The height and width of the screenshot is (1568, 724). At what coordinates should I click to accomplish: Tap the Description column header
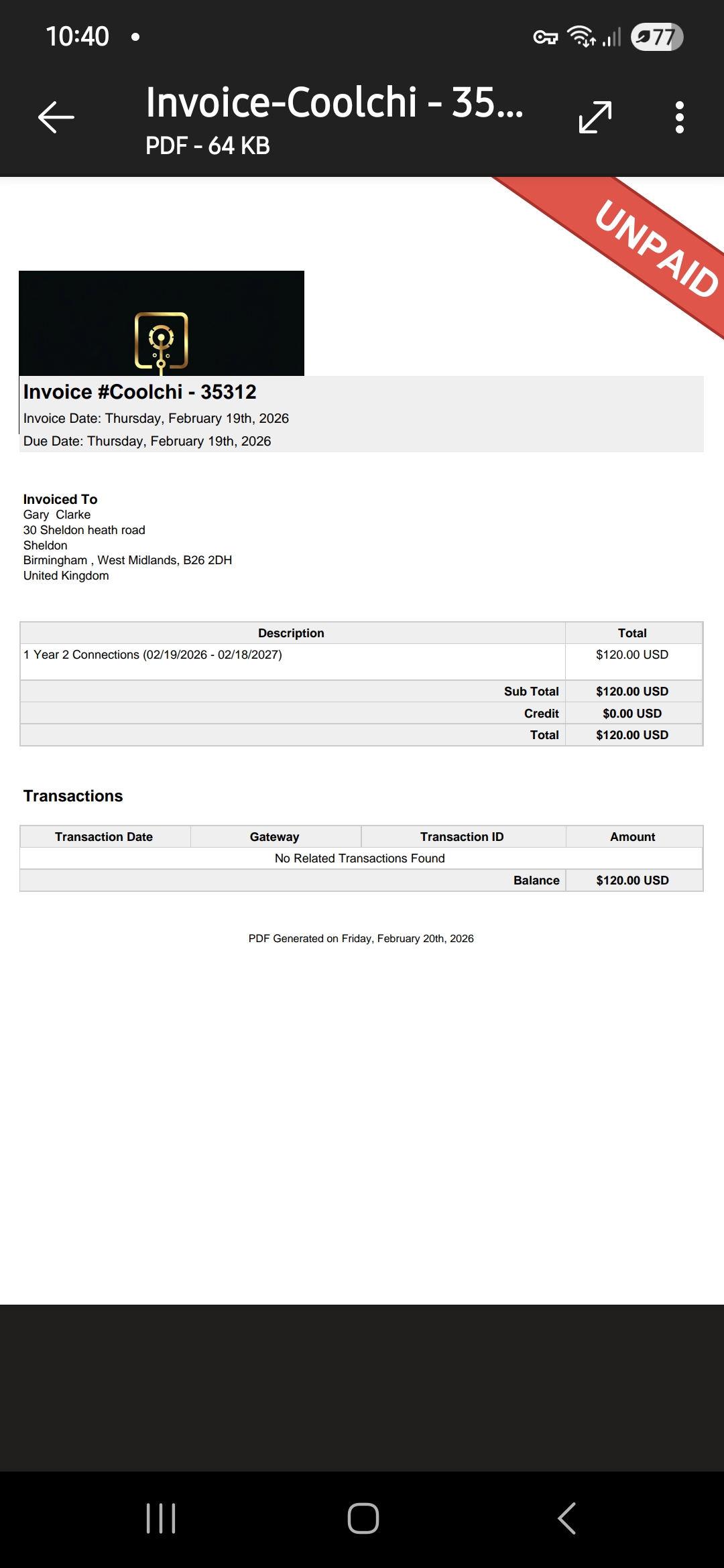(291, 633)
